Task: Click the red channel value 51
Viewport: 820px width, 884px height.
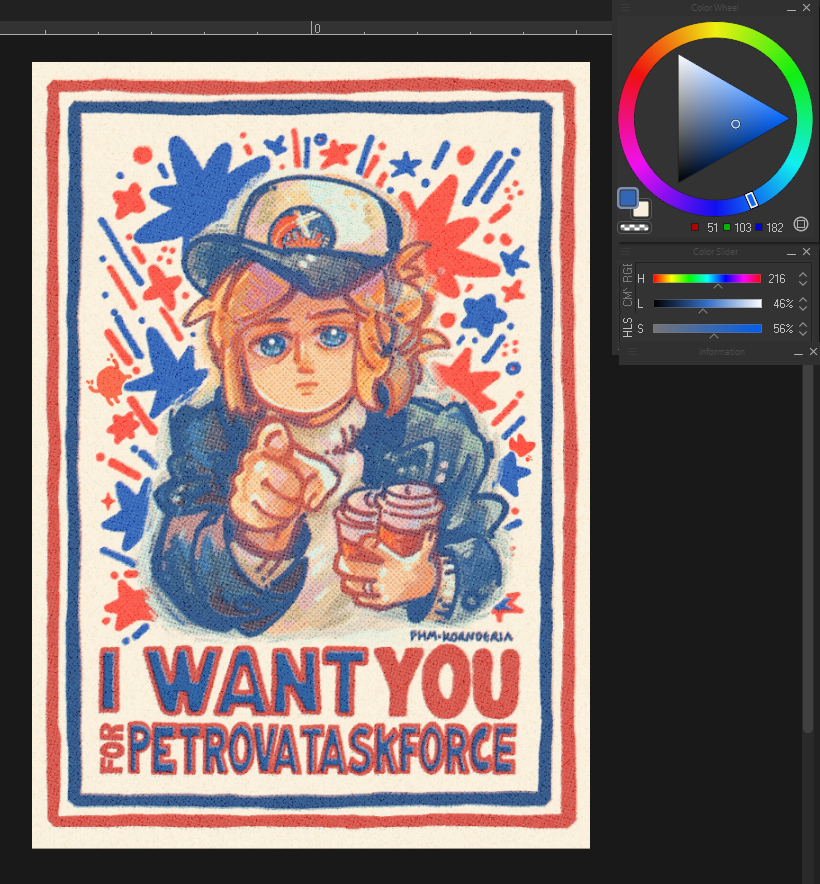Action: click(712, 228)
